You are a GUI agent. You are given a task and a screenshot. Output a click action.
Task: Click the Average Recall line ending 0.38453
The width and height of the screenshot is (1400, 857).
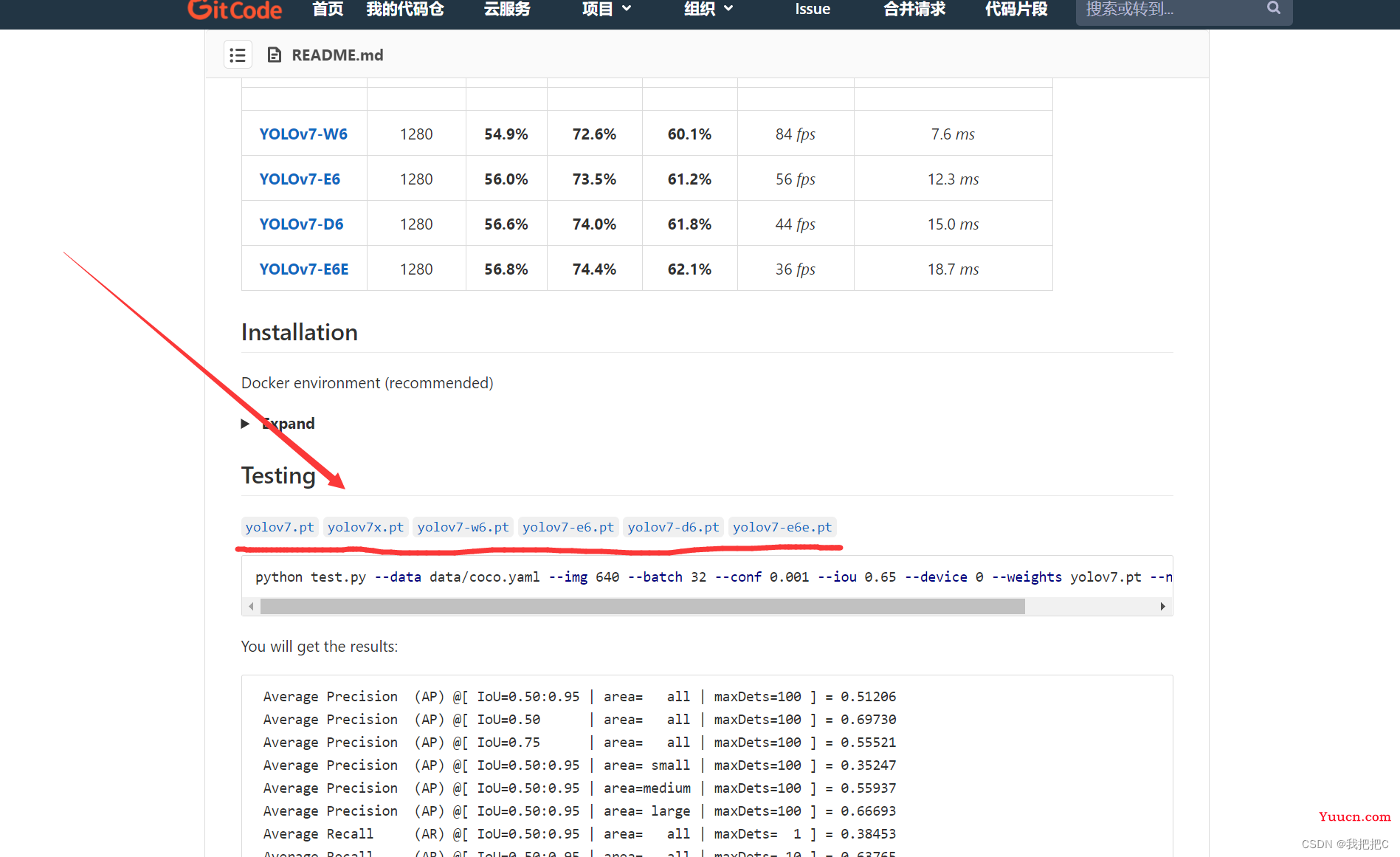[x=579, y=834]
